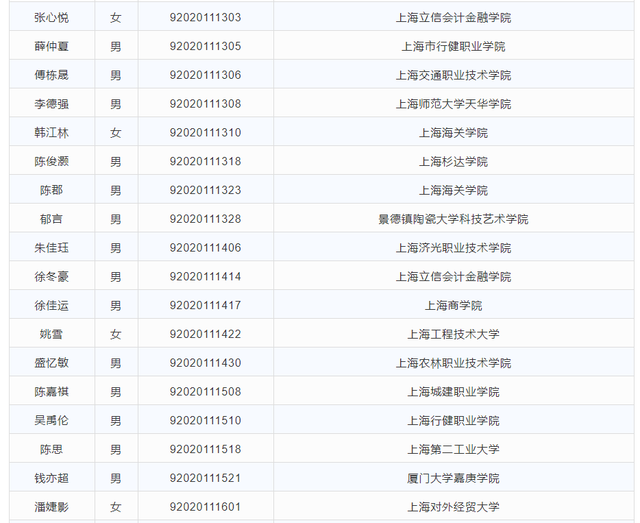Click the ID number 92020111508
The width and height of the screenshot is (640, 523).
click(205, 392)
